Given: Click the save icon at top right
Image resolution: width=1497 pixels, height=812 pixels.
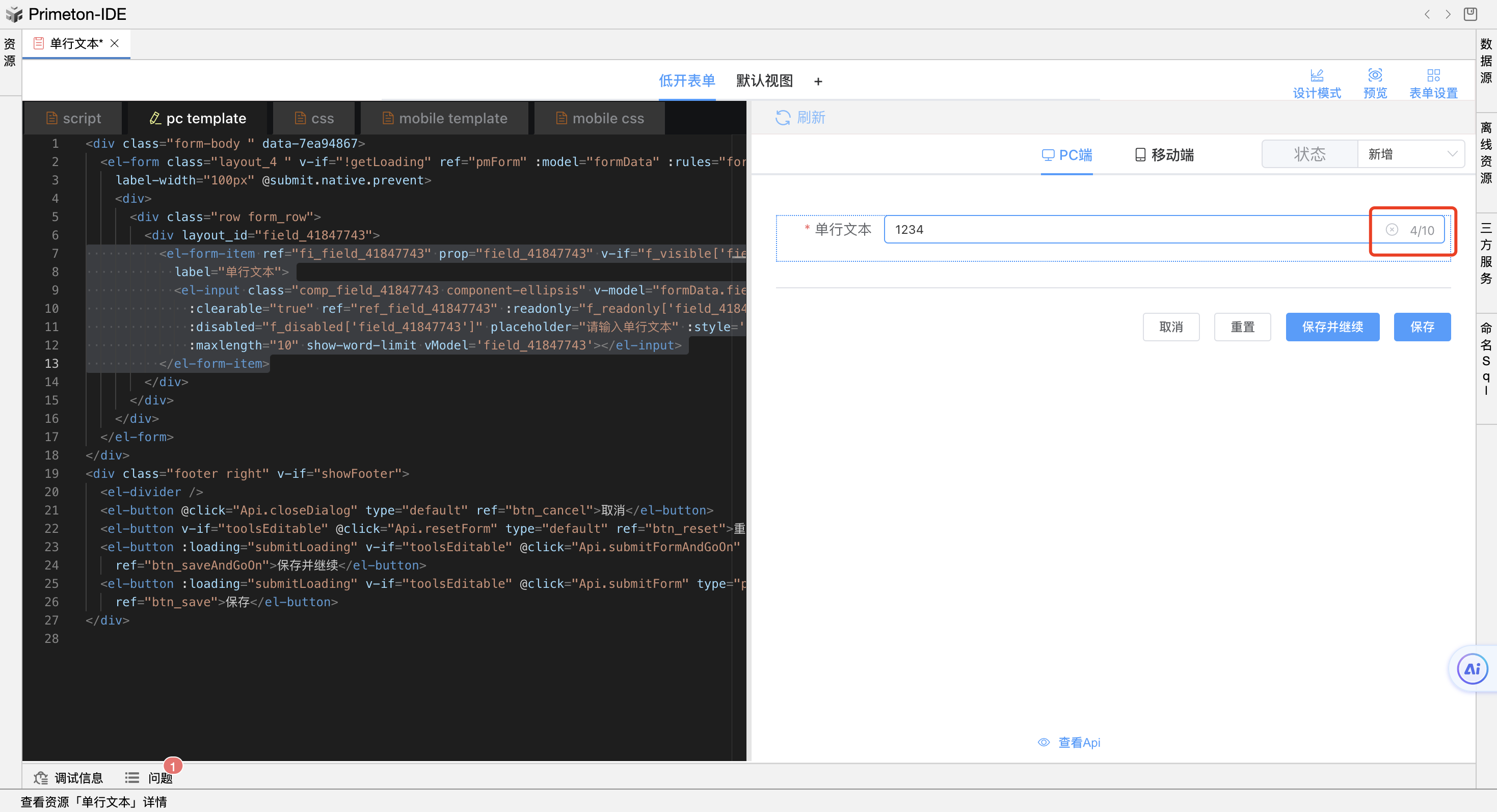Looking at the screenshot, I should pos(1469,14).
